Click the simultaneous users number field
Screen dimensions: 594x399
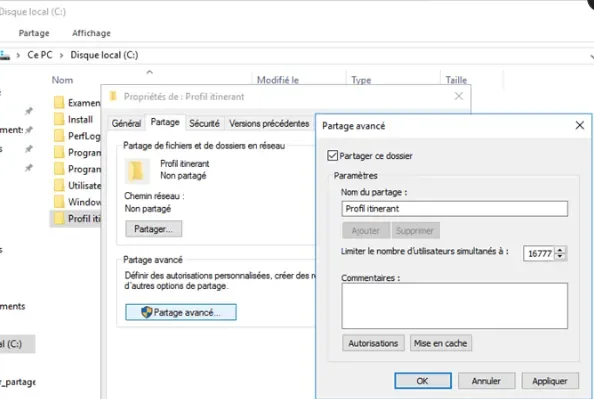click(x=539, y=253)
